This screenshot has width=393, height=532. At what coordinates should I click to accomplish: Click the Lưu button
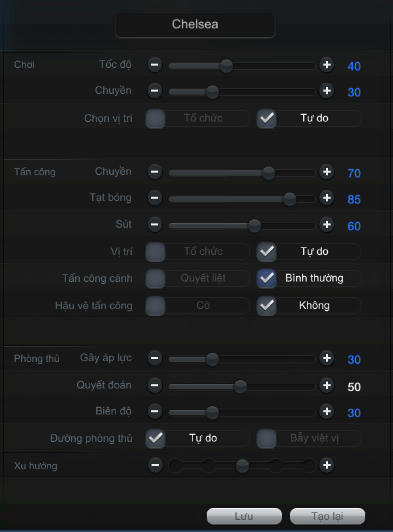pos(244,516)
